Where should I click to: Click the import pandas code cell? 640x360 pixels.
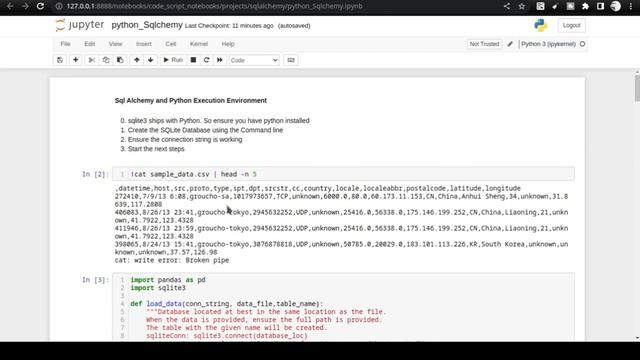344,307
